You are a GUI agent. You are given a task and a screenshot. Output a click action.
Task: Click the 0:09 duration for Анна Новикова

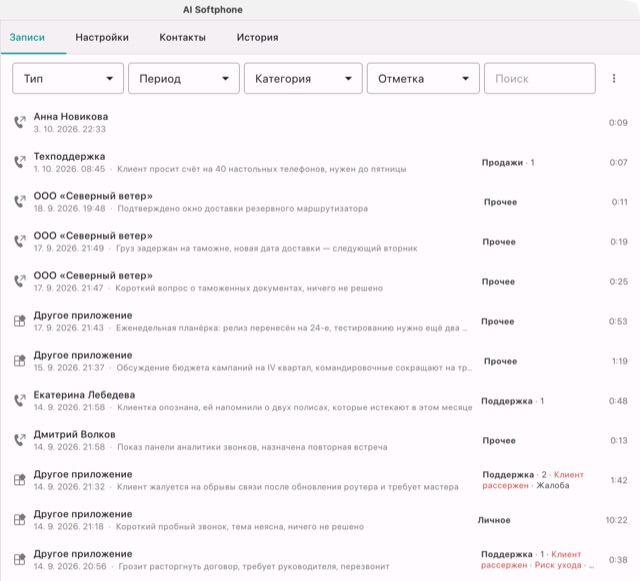(x=618, y=122)
